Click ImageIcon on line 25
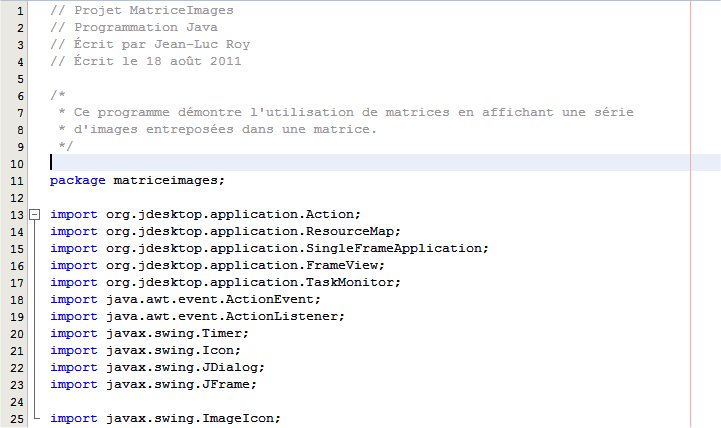Viewport: 721px width, 428px height. point(237,418)
